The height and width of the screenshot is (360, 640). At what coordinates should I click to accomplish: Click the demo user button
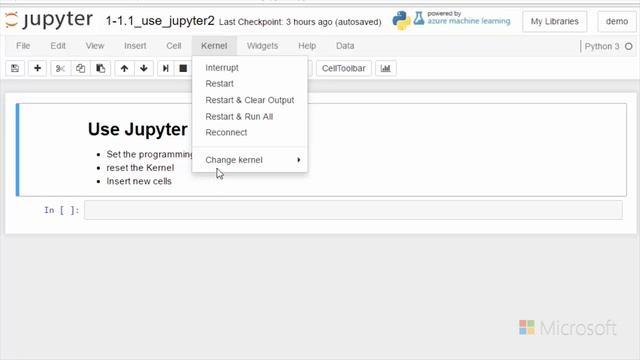617,21
